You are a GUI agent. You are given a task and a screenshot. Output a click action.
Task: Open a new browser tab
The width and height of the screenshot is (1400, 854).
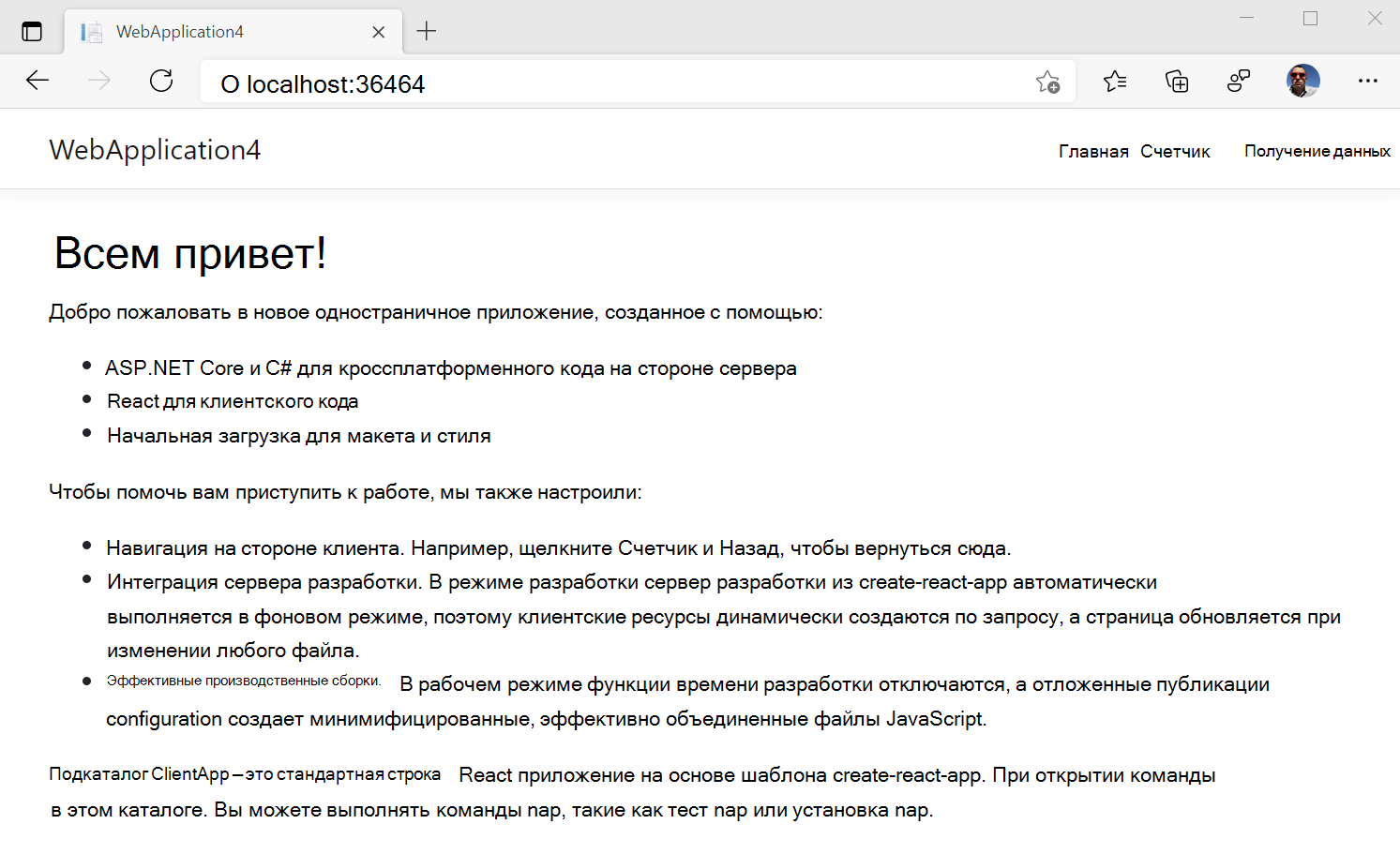tap(427, 30)
